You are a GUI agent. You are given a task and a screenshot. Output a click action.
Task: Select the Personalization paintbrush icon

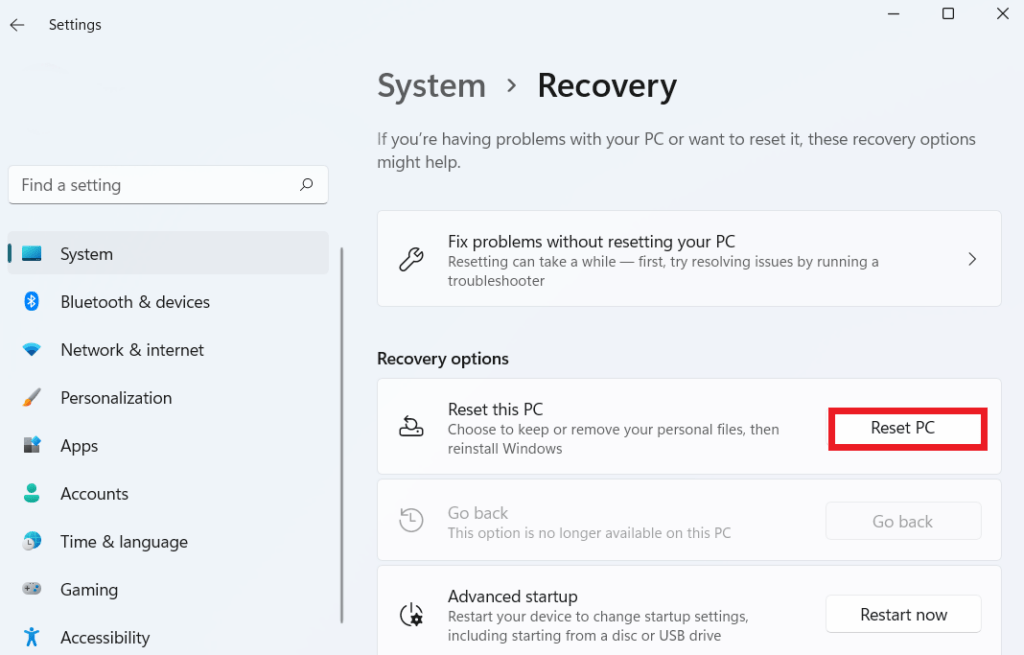coord(31,397)
